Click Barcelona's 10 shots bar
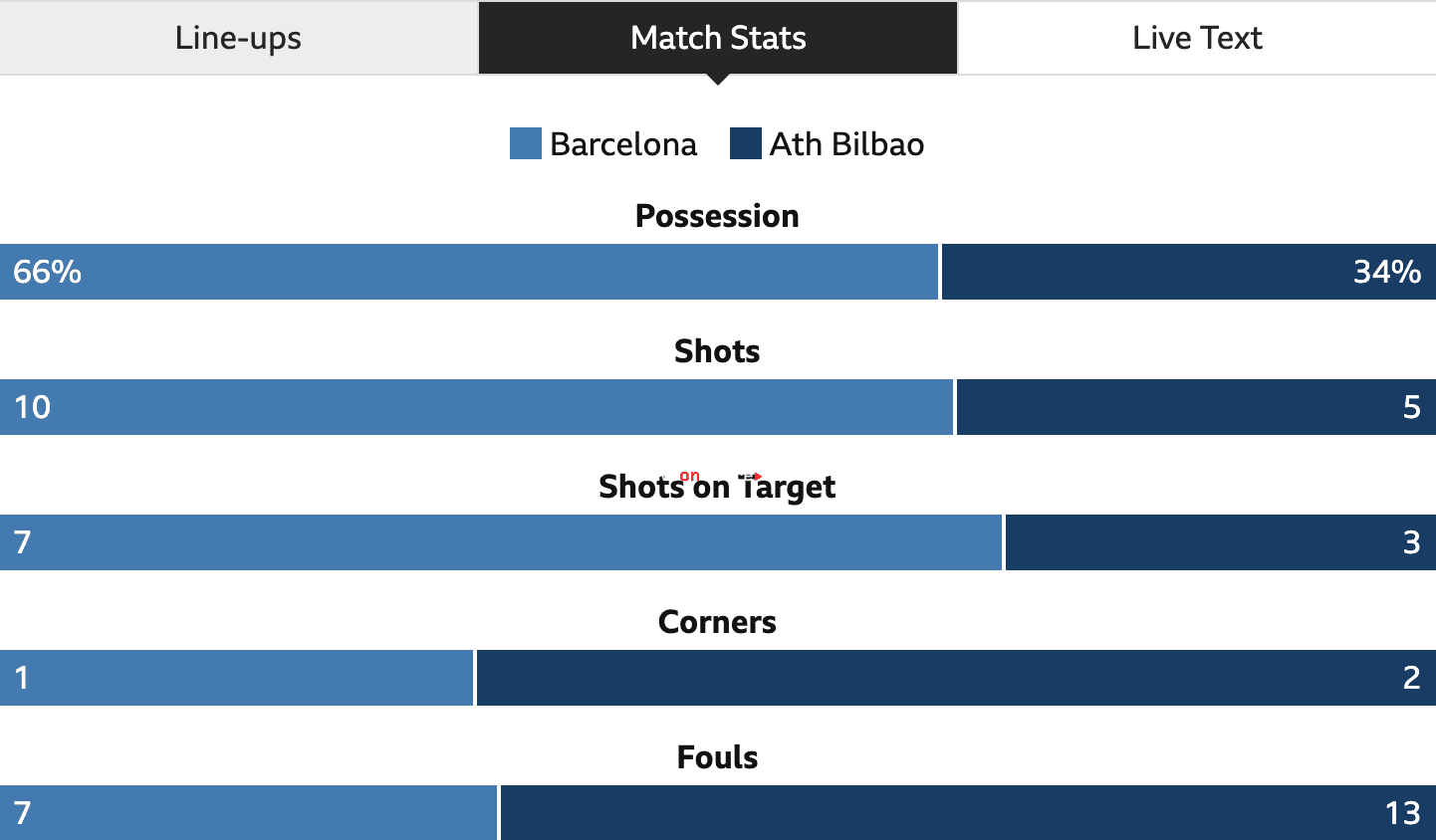The height and width of the screenshot is (840, 1436). coord(476,407)
